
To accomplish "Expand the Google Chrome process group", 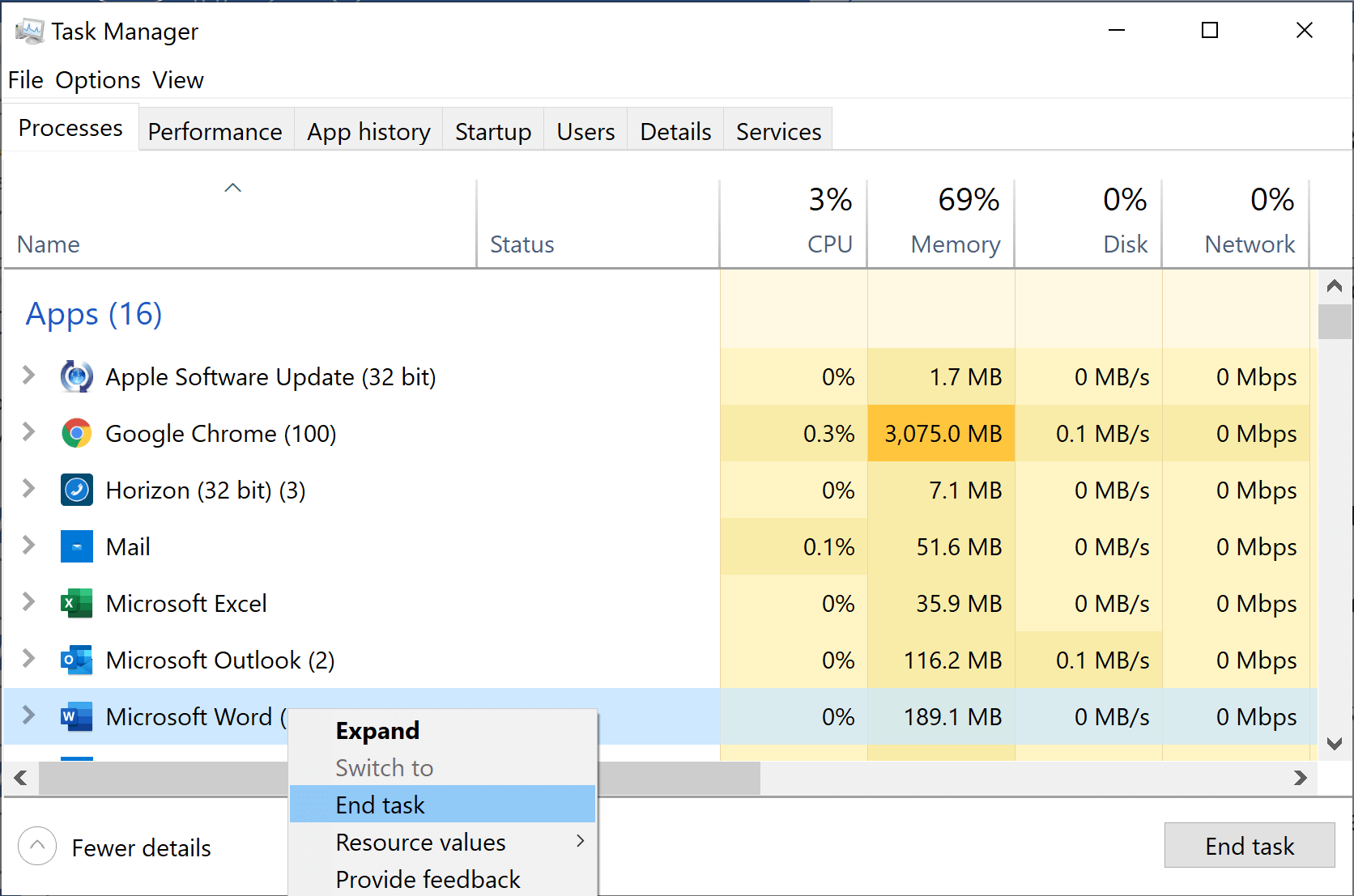I will pyautogui.click(x=28, y=432).
